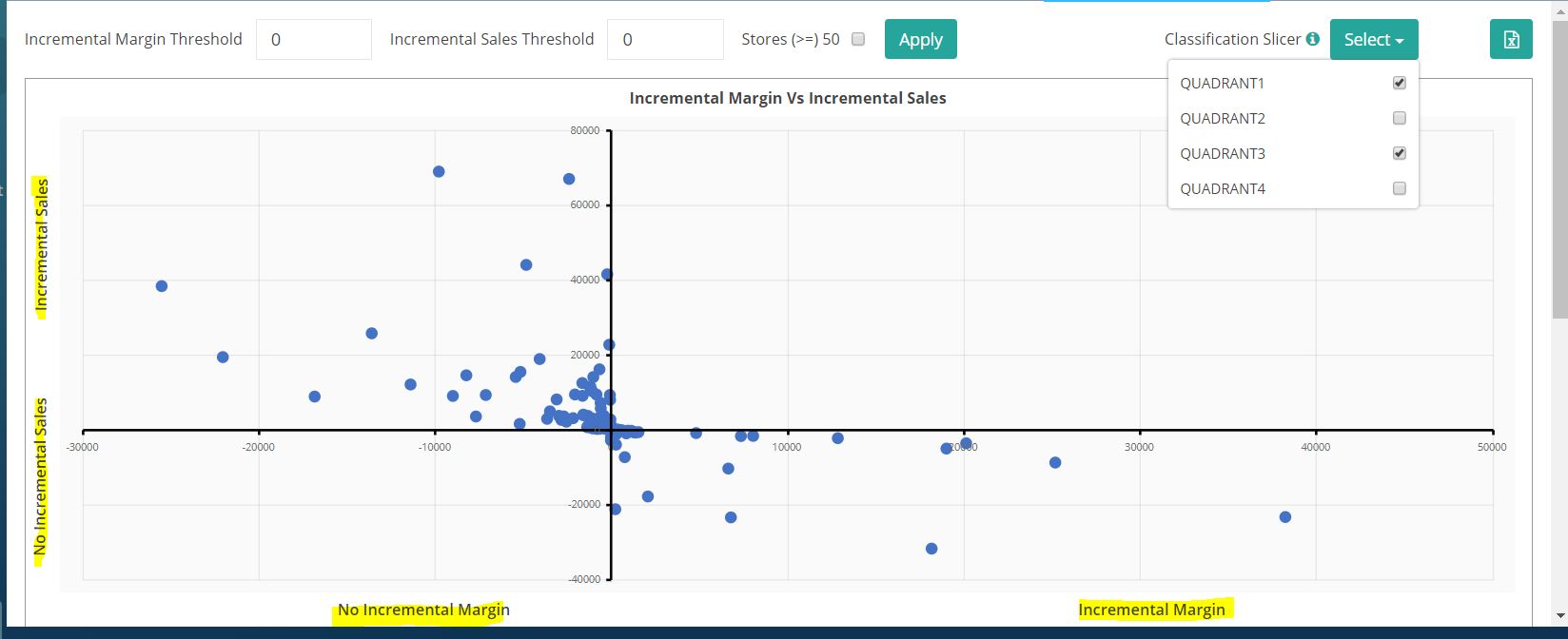Click the chart title Incremental Margin Vs Incremental Sales
The image size is (1568, 639).
coord(788,98)
